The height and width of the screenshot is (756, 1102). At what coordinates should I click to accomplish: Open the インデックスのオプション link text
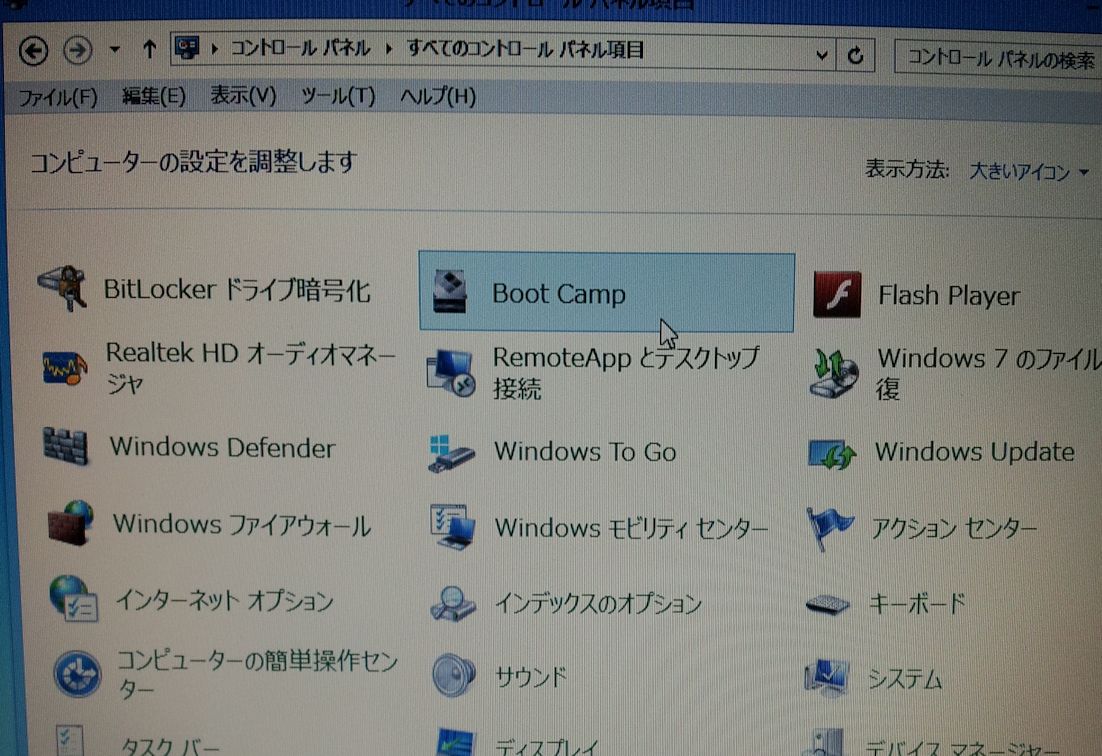[598, 604]
